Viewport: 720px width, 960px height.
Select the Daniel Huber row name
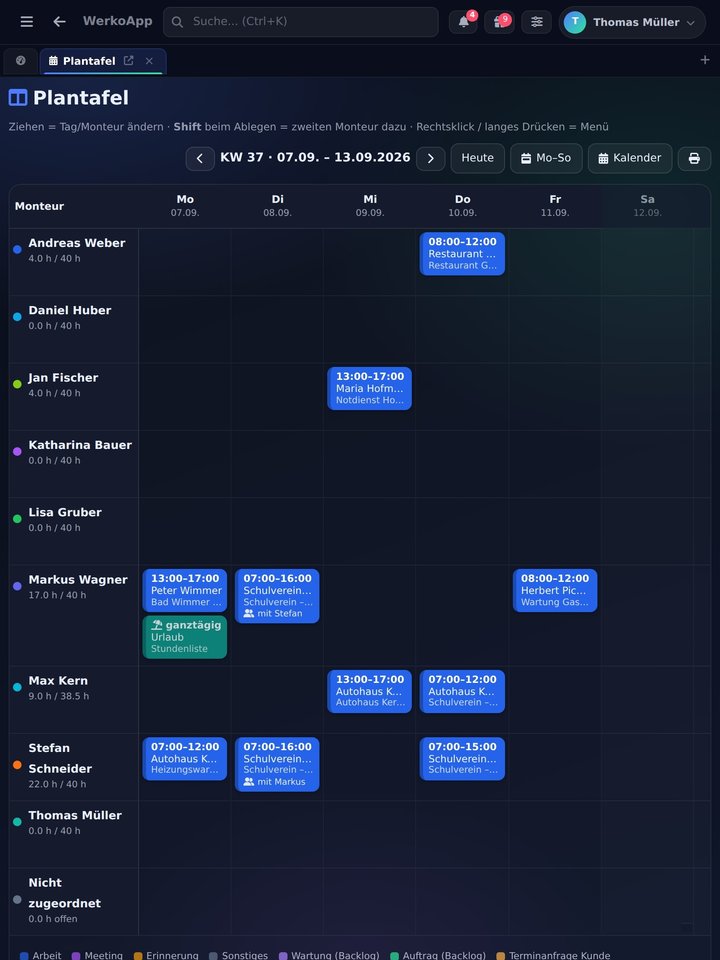tap(70, 310)
